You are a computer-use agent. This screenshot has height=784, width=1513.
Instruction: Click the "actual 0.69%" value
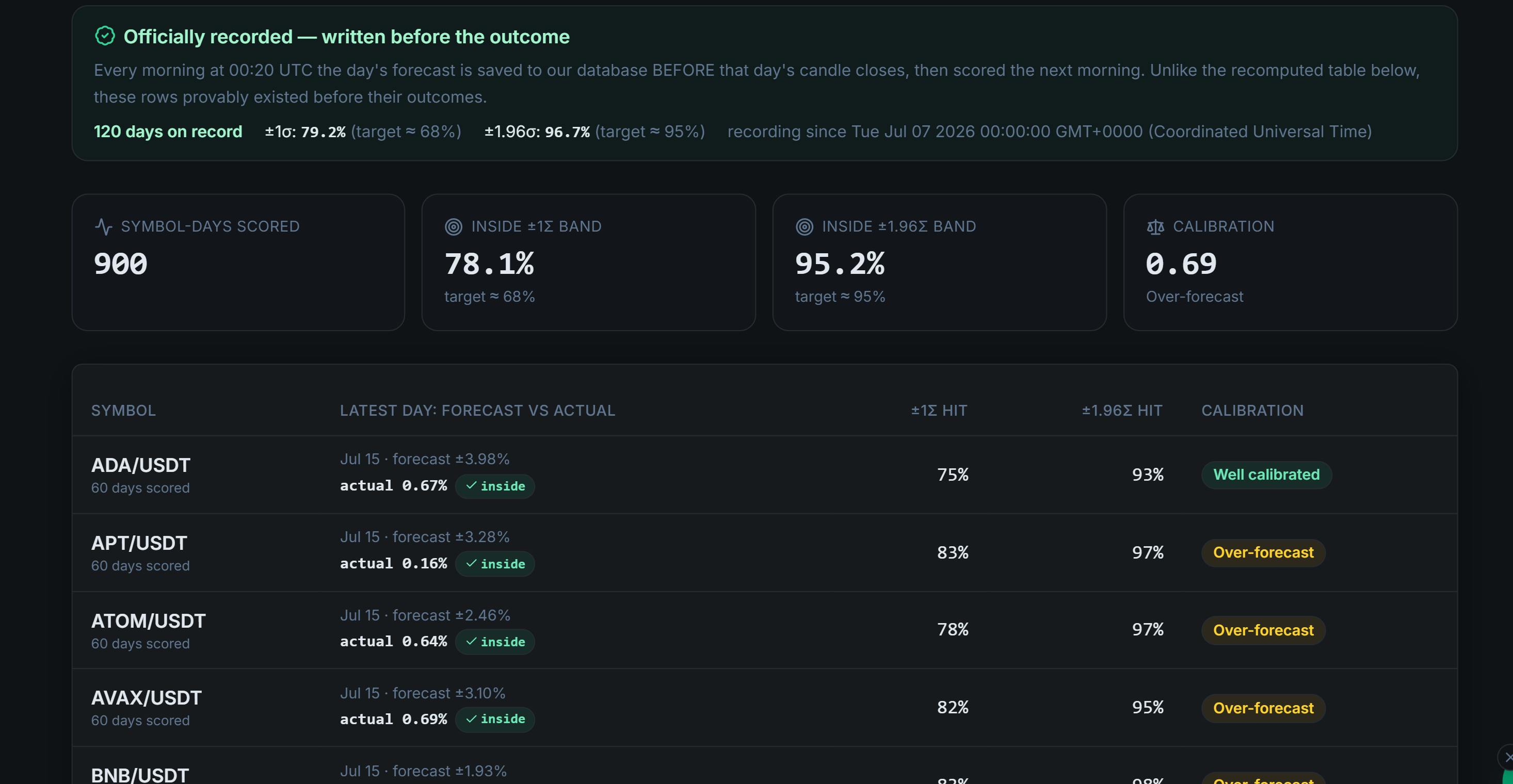[394, 720]
